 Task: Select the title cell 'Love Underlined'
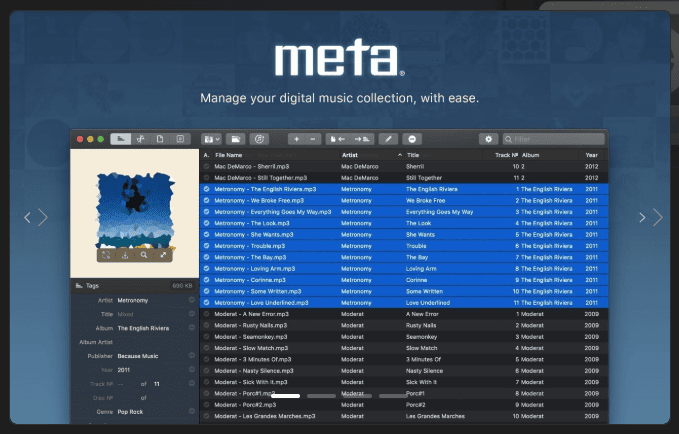[428, 303]
